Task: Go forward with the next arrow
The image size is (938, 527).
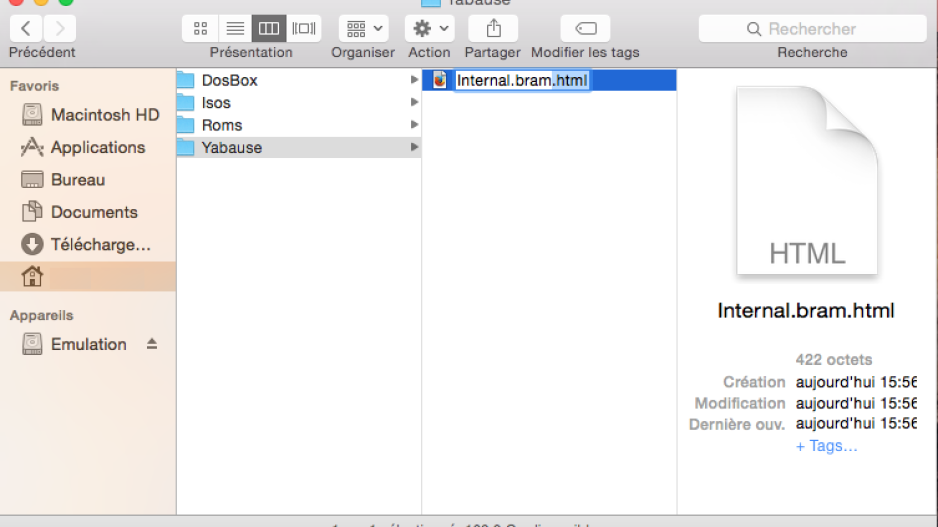Action: (x=59, y=28)
